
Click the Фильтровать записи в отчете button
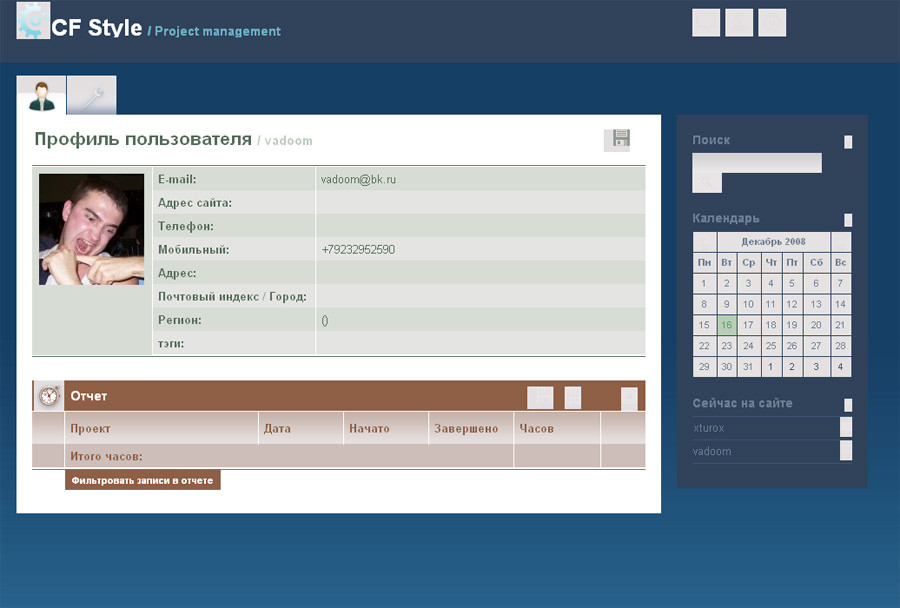click(143, 480)
